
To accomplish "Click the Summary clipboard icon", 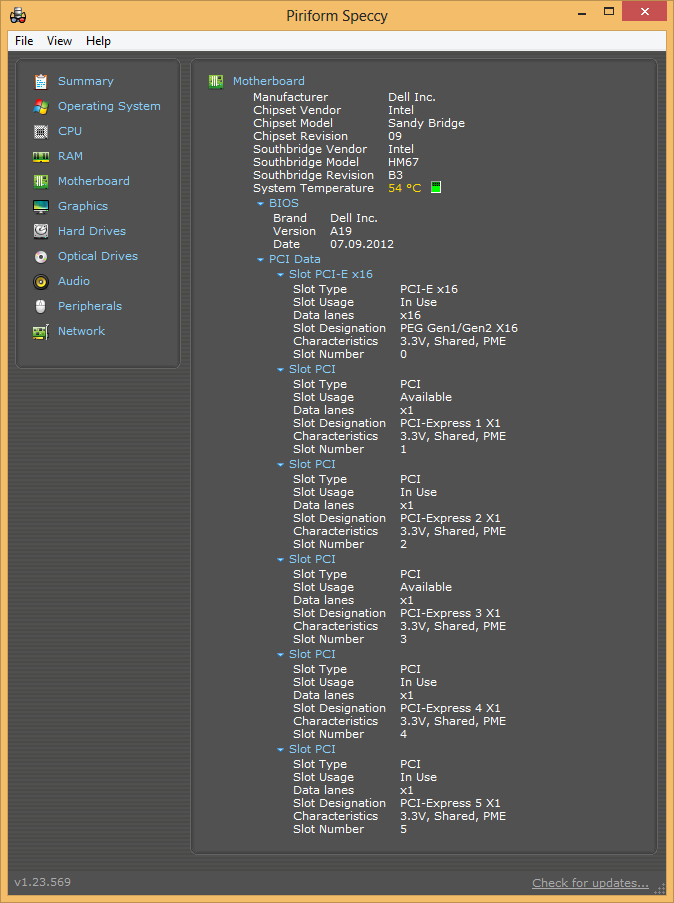I will (40, 81).
